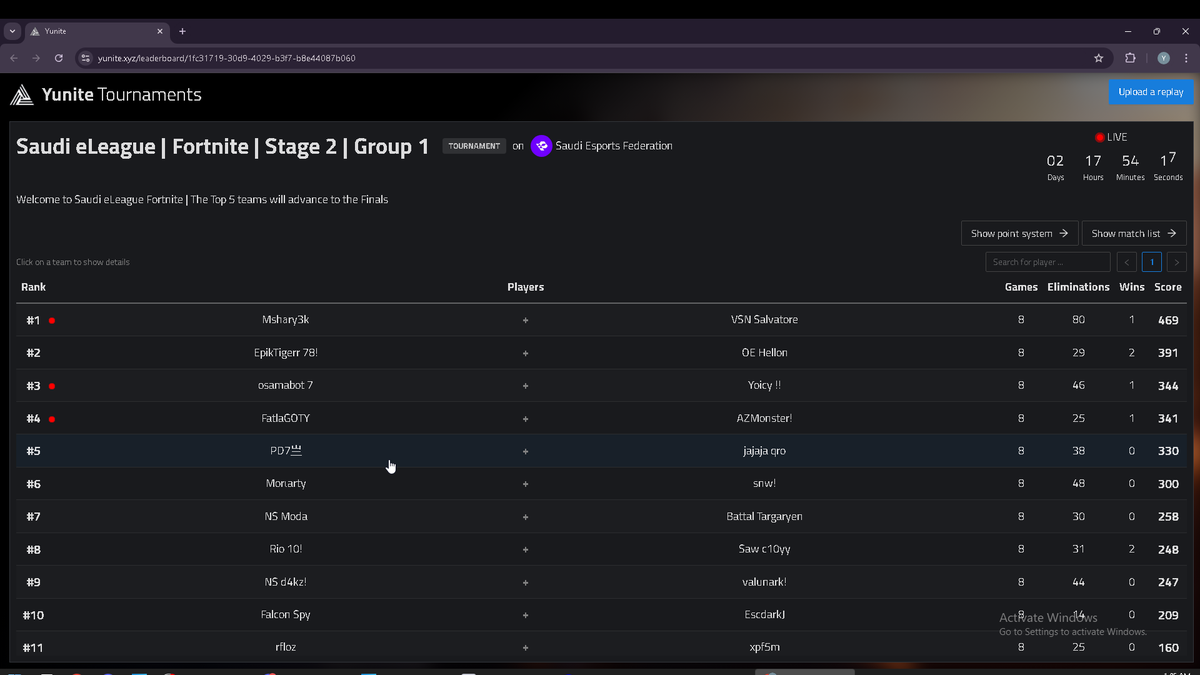The height and width of the screenshot is (675, 1200).
Task: Click the red live dot beside #4
Action: coord(51,419)
